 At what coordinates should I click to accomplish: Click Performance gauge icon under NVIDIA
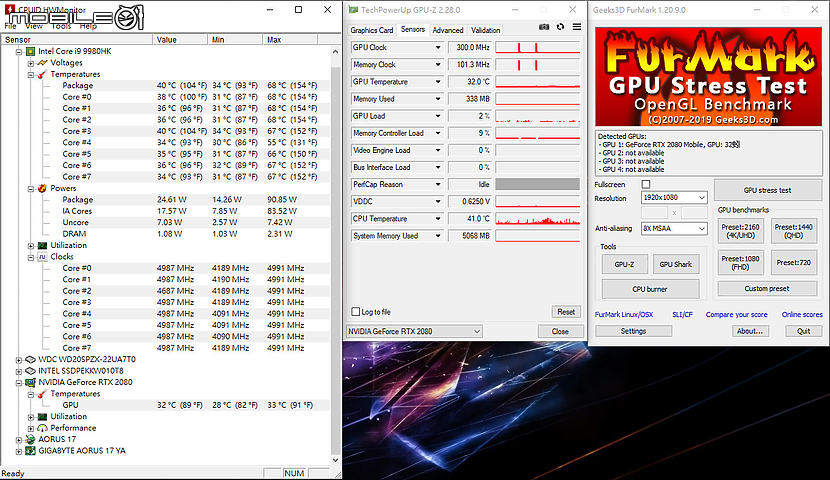[42, 428]
